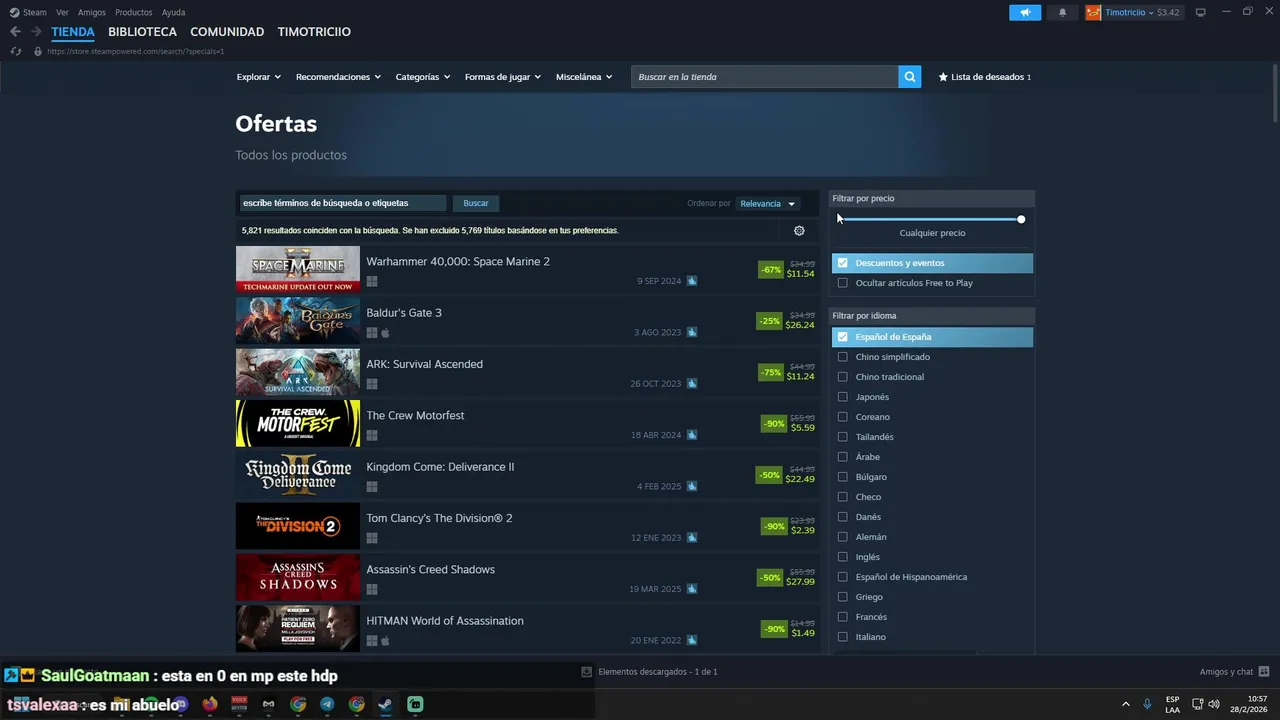This screenshot has height=720, width=1280.
Task: Click the Timotriciio profile avatar
Action: coord(1094,12)
